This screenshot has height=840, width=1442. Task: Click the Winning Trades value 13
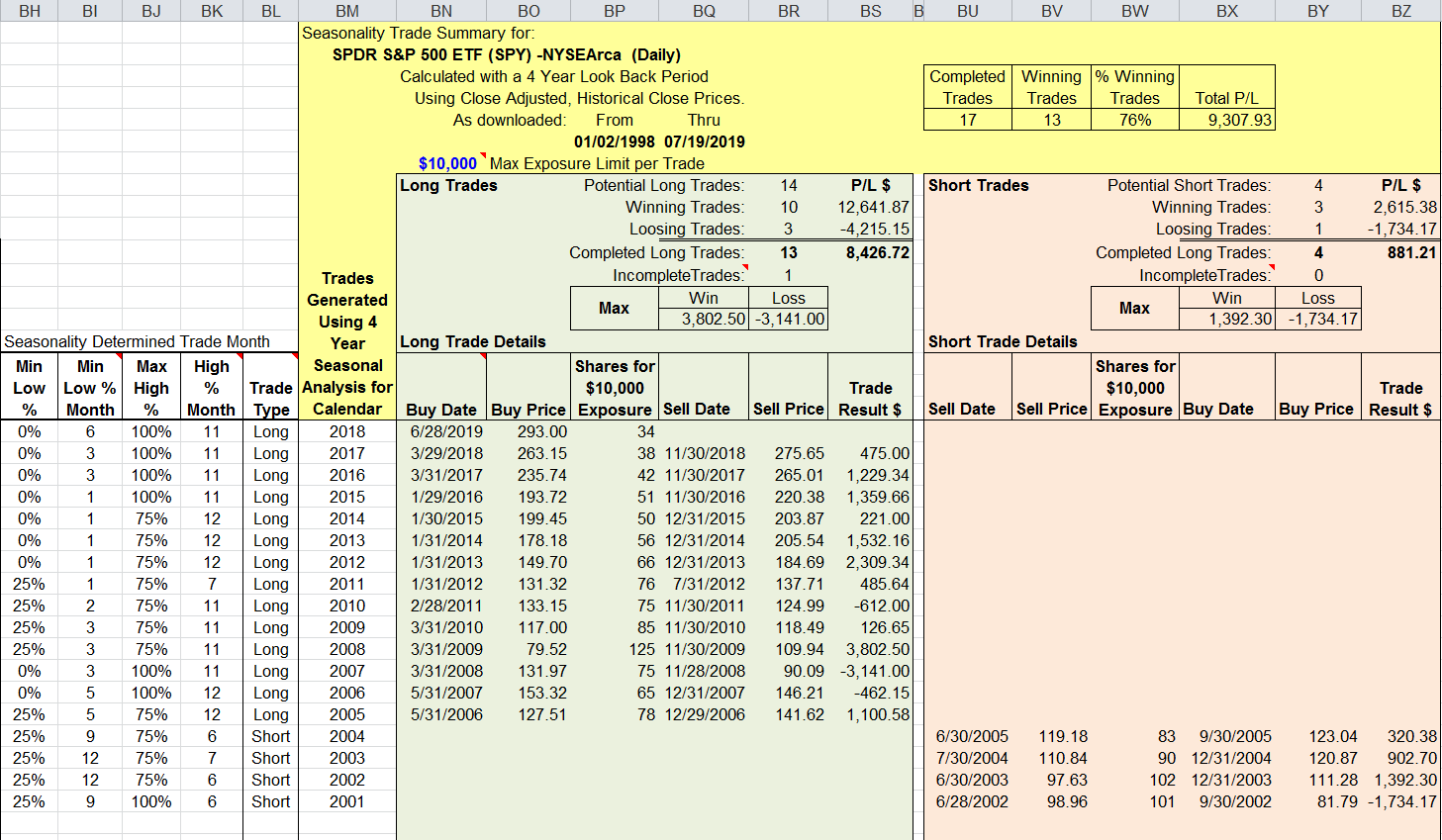point(1051,120)
